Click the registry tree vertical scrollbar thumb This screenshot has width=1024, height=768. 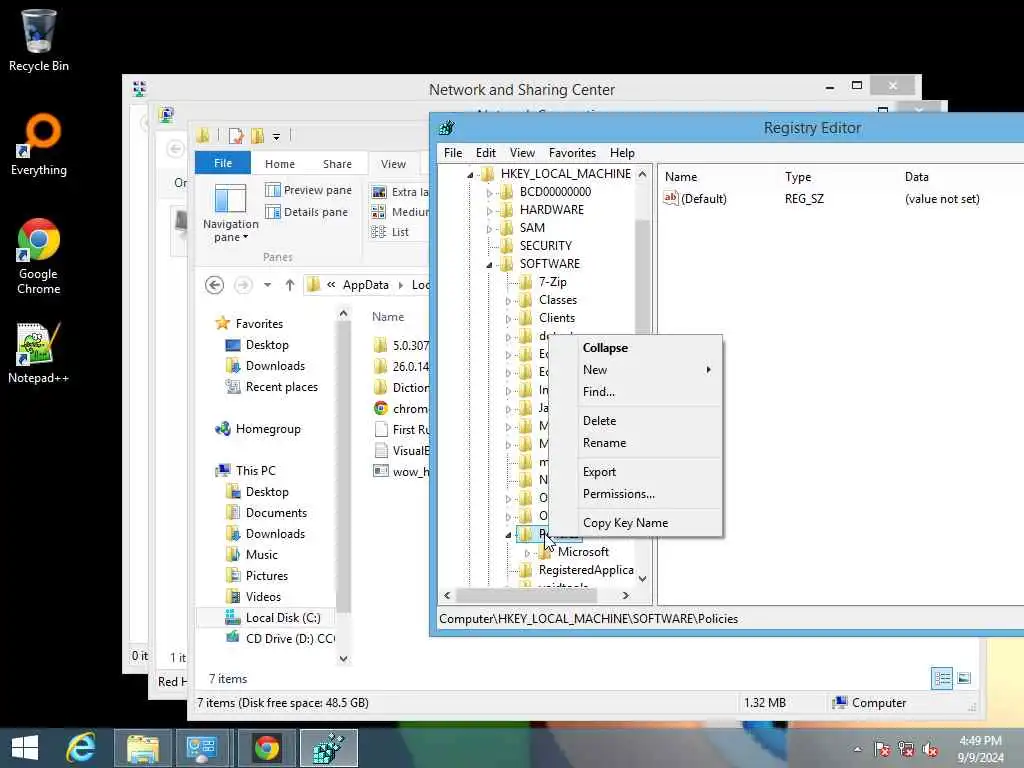[x=643, y=278]
